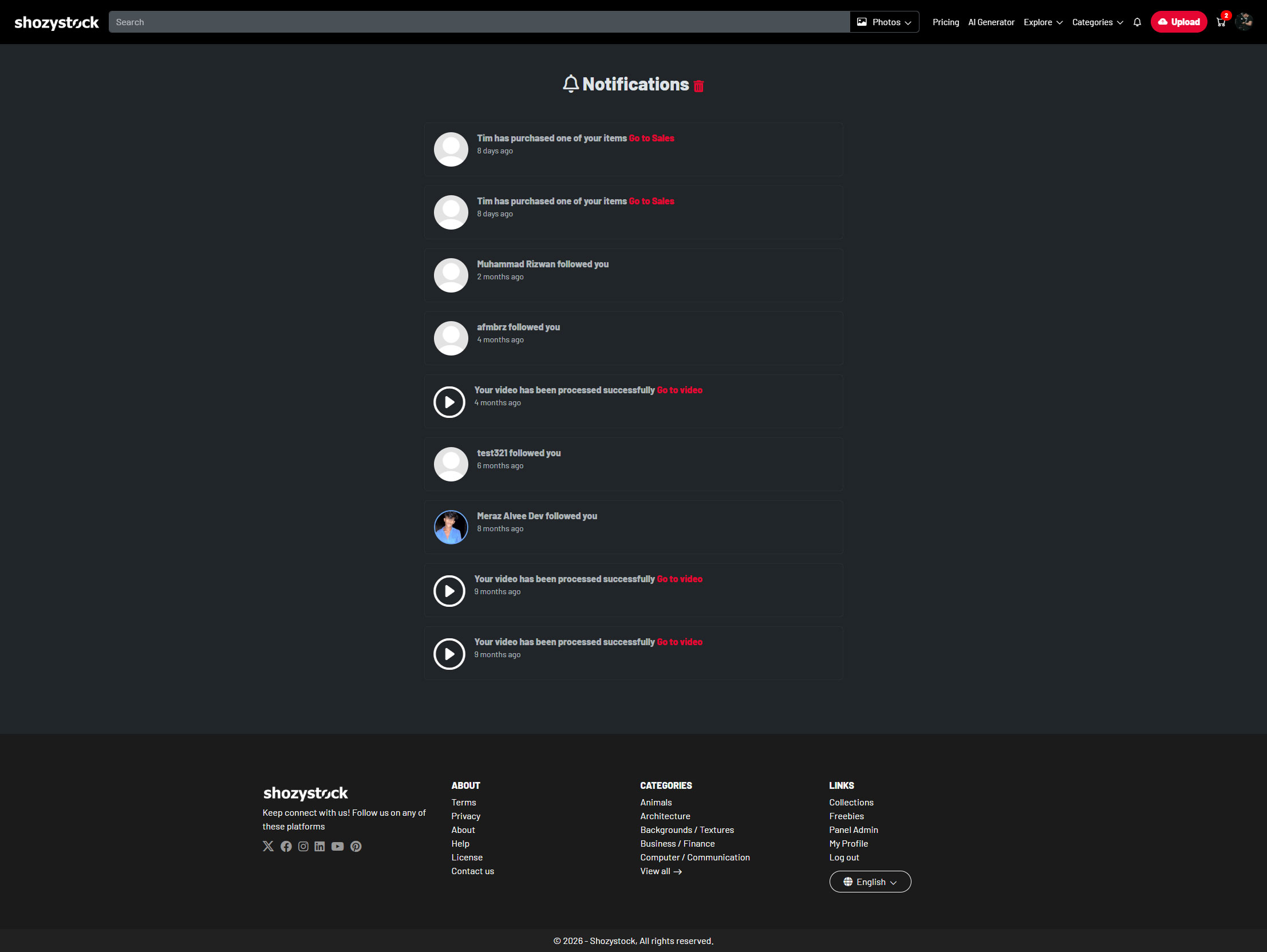Click the Instagram footer icon
1267x952 pixels.
(303, 846)
